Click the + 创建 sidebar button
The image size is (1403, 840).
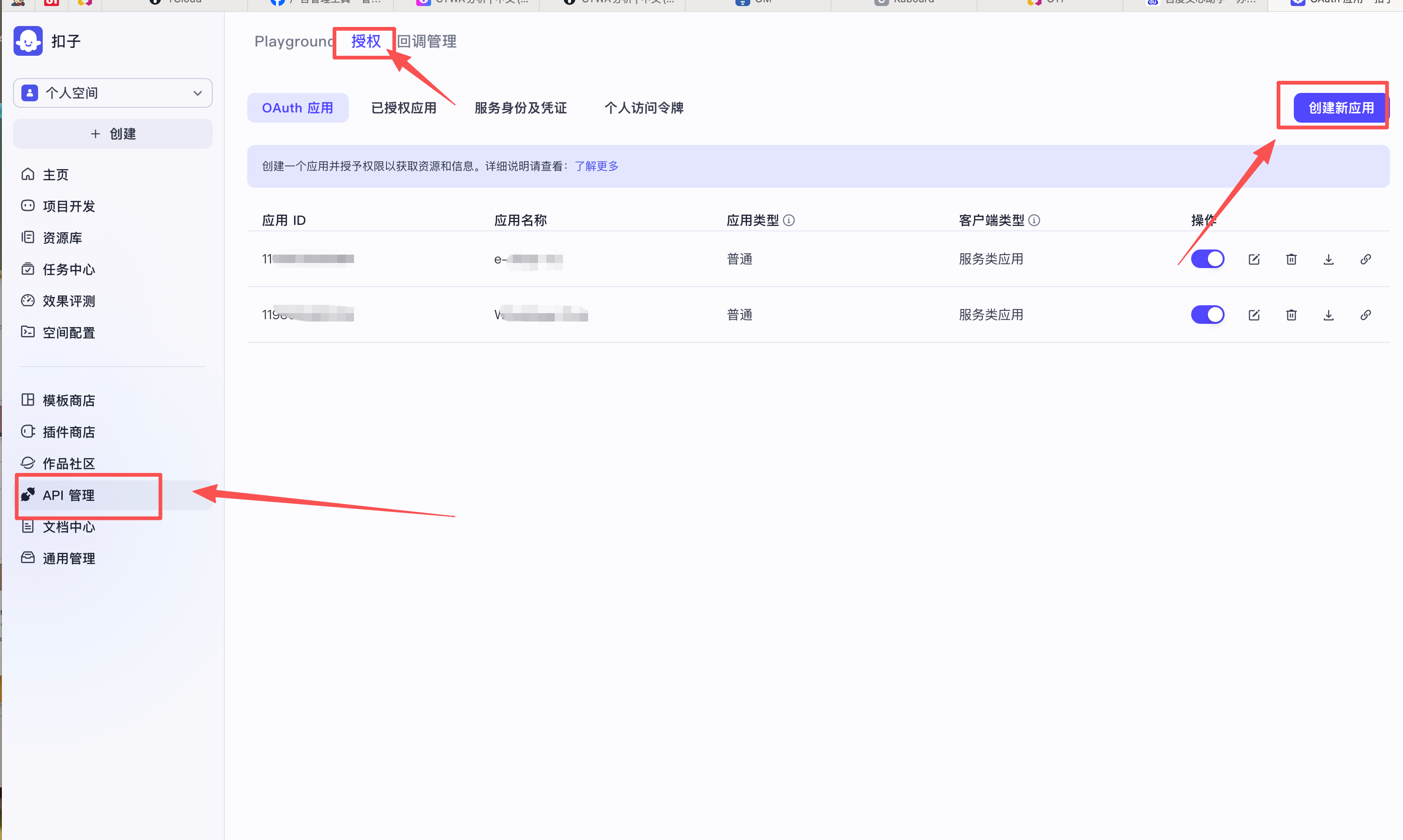click(x=112, y=134)
